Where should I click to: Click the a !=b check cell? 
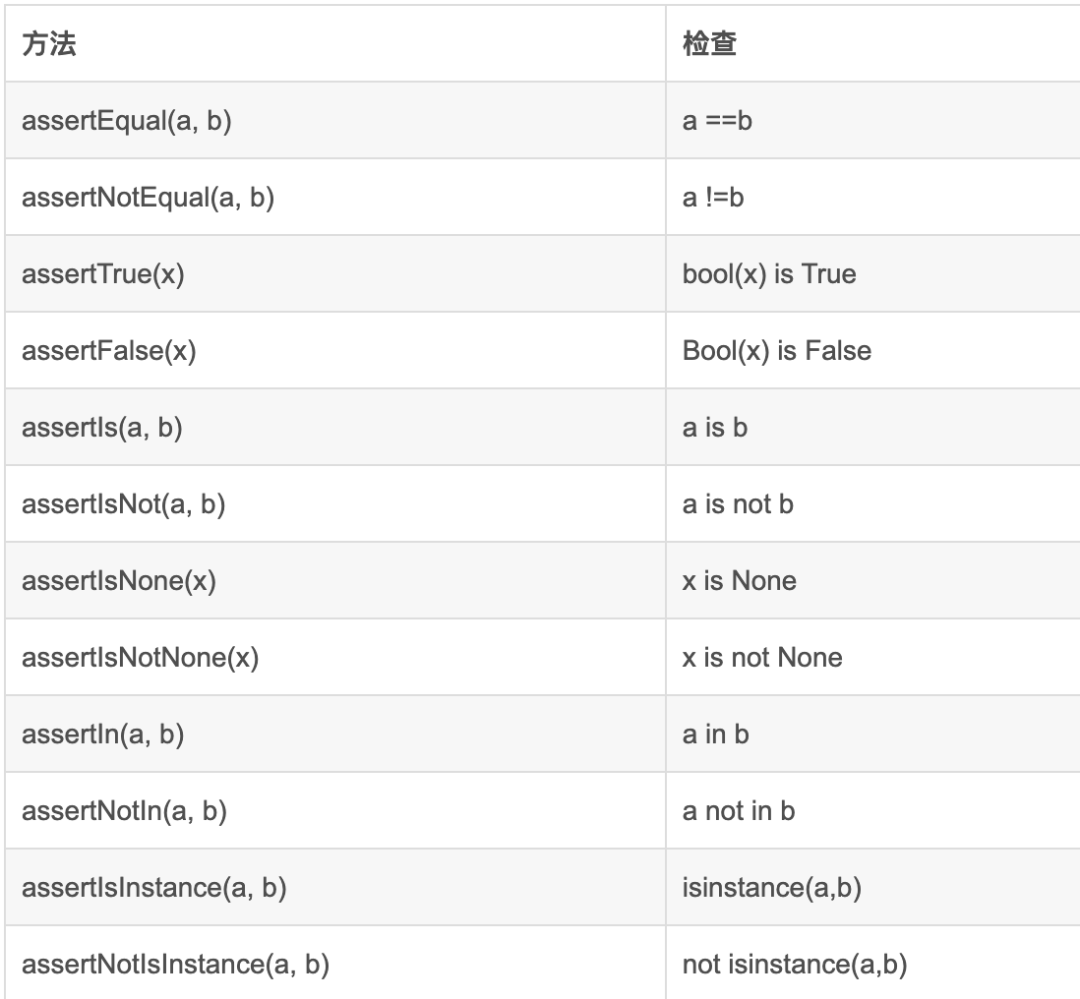click(x=873, y=198)
